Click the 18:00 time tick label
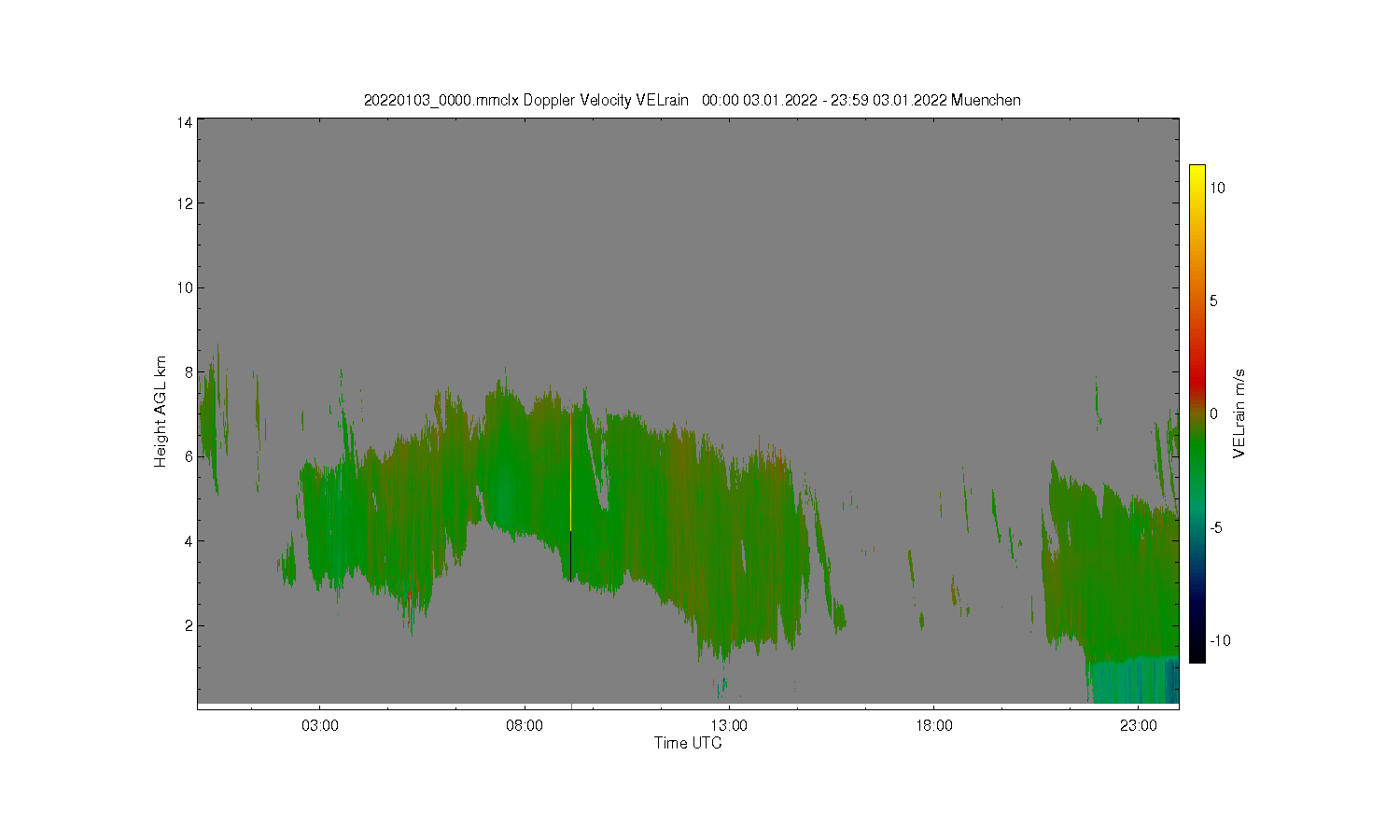 click(x=934, y=725)
